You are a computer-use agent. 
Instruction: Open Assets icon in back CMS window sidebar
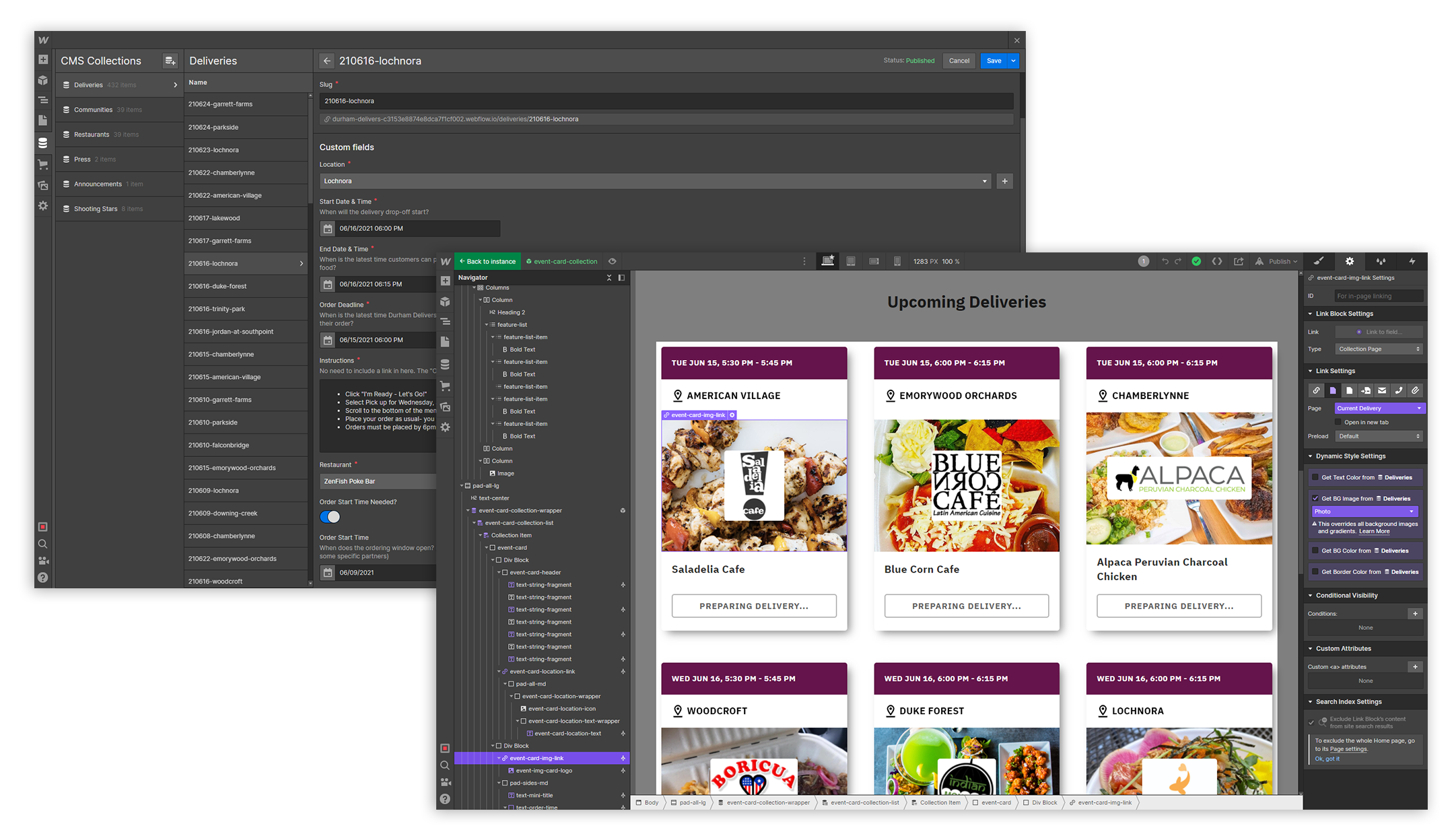coord(43,185)
